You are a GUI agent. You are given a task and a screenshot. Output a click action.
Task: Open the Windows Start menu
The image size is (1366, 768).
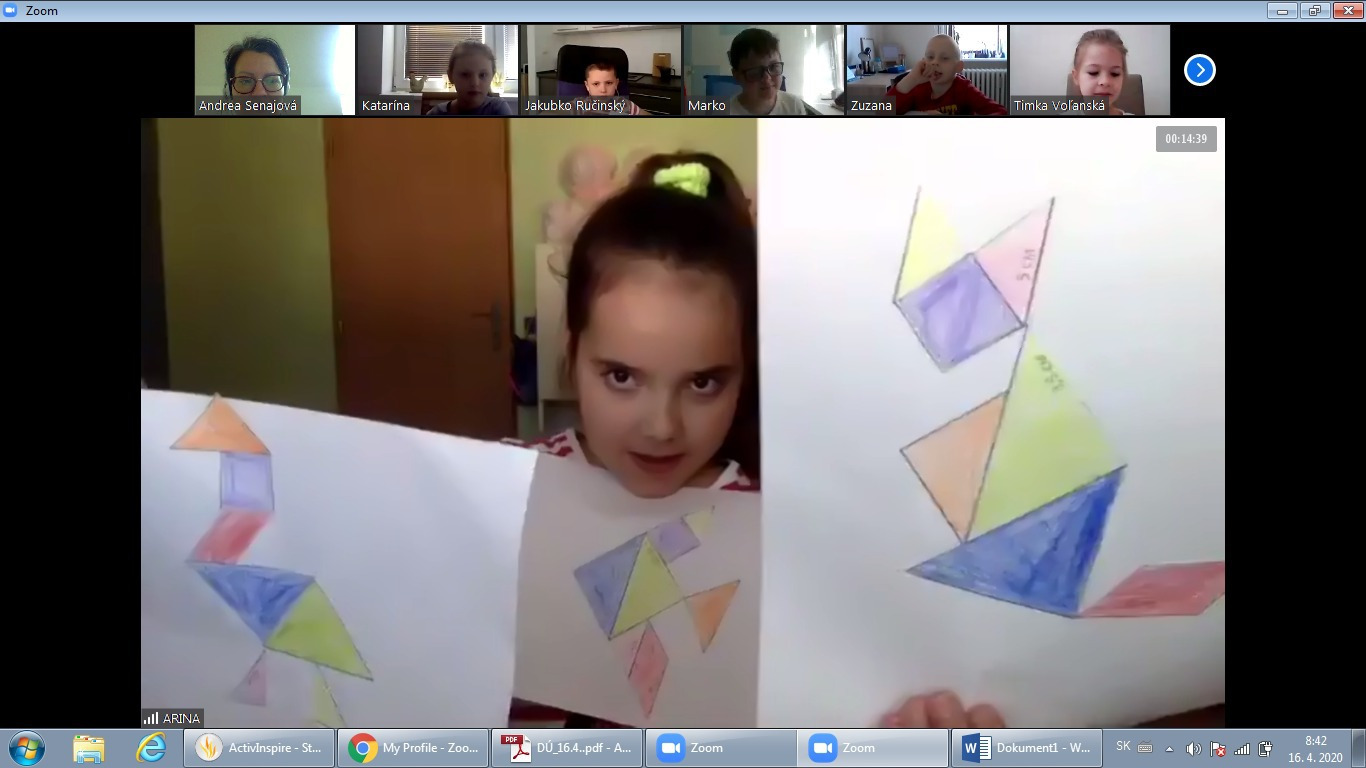[x=26, y=748]
